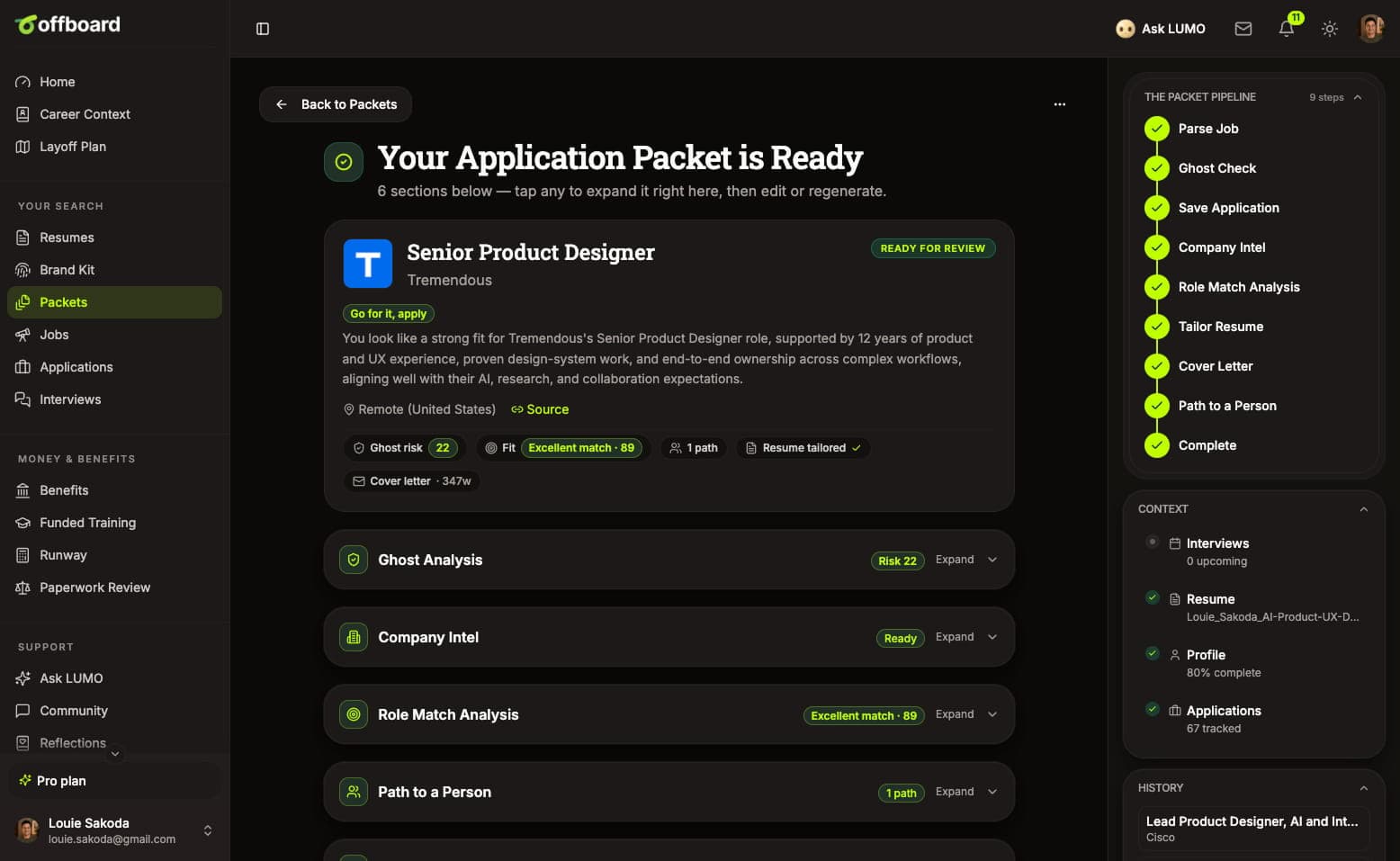Viewport: 1400px width, 861px height.
Task: Go back to Packets
Action: tap(336, 104)
